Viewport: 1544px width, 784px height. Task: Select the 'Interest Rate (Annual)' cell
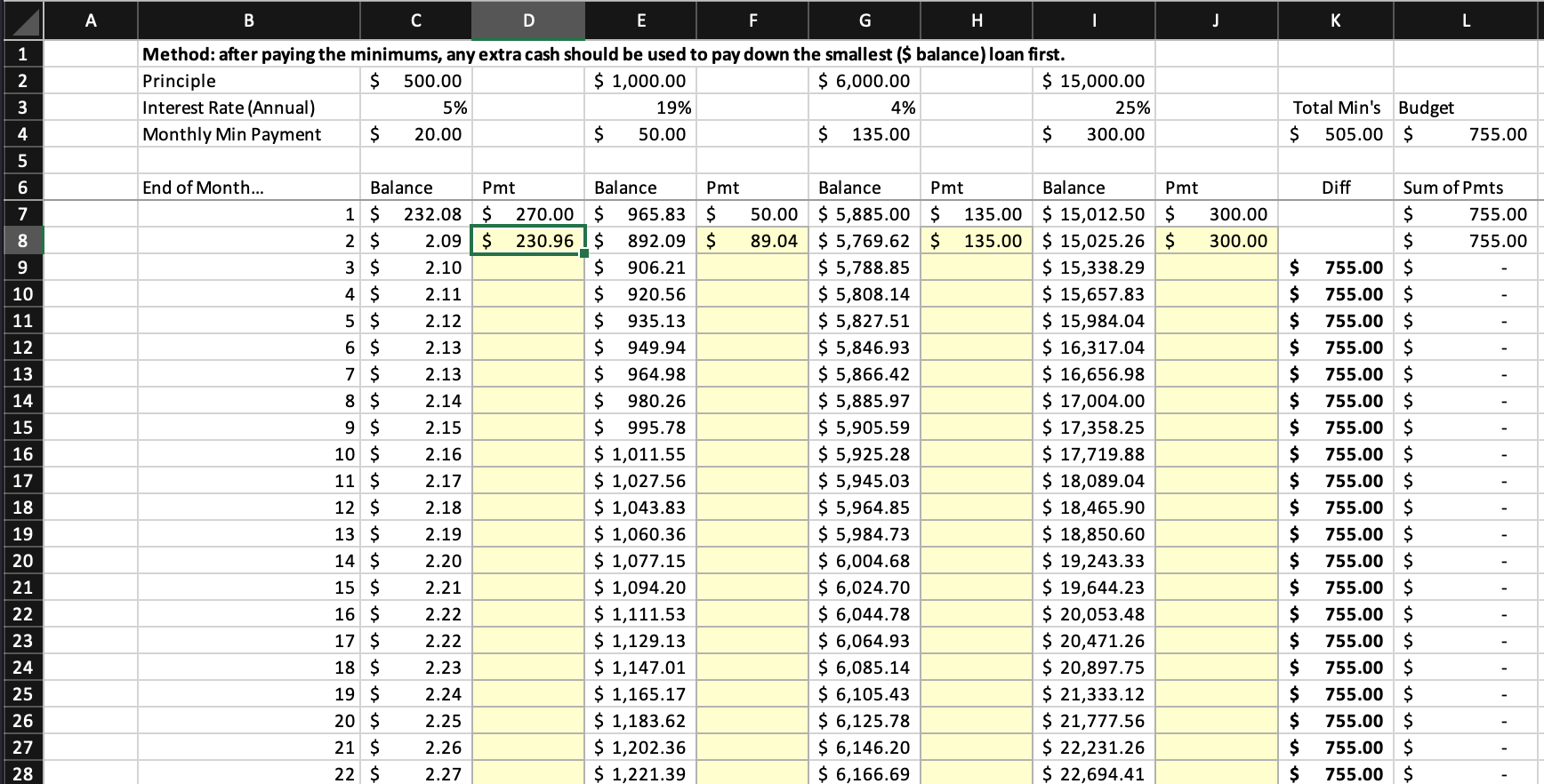pyautogui.click(x=249, y=108)
